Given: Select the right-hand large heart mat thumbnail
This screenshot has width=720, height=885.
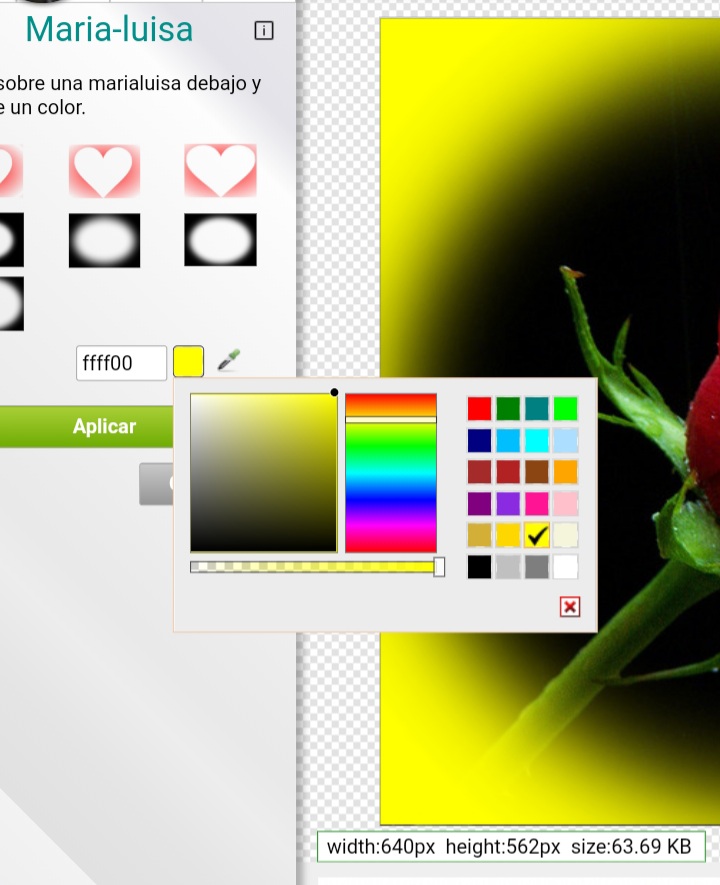Looking at the screenshot, I should [220, 171].
